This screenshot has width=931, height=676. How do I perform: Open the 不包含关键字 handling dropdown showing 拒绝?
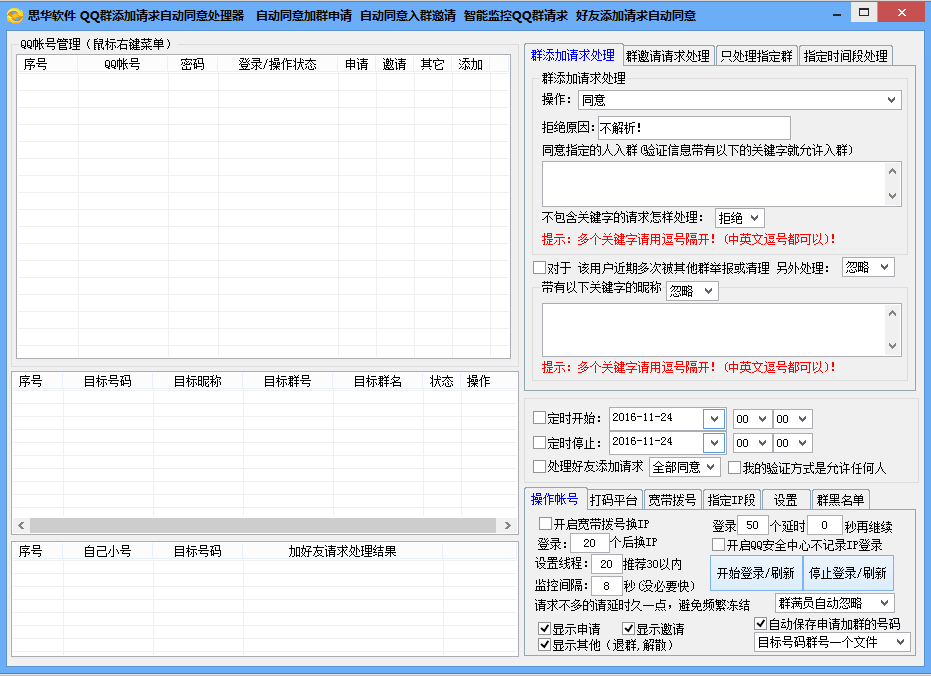(x=740, y=218)
